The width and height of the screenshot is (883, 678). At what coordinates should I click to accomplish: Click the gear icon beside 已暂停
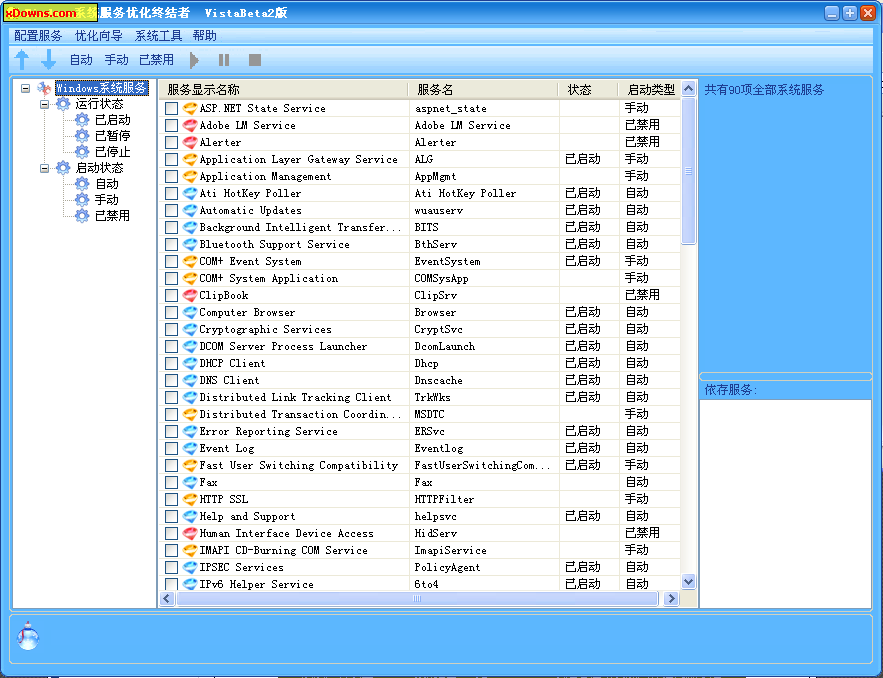click(x=82, y=135)
